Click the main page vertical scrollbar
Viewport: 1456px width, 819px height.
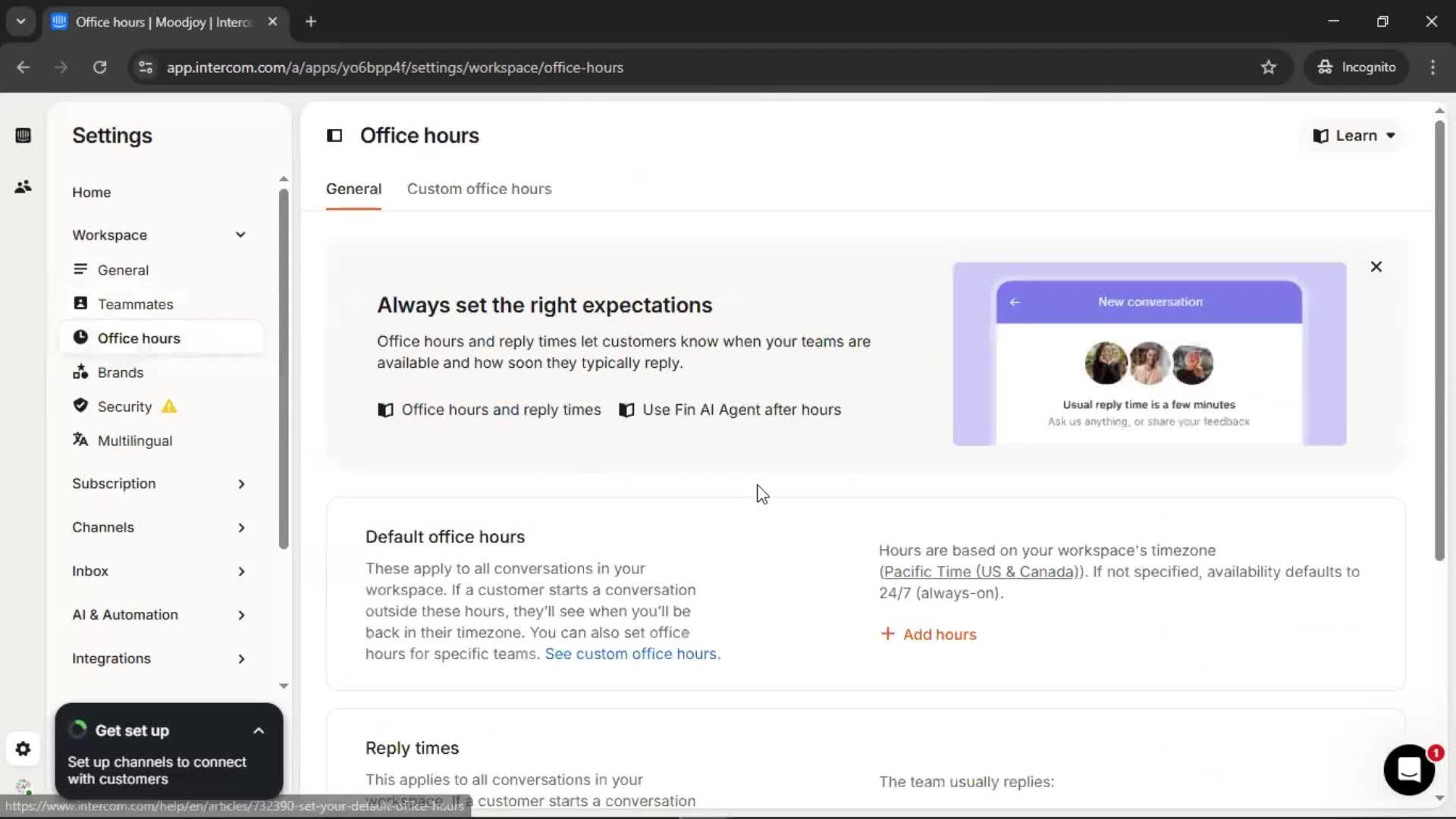click(x=1439, y=341)
